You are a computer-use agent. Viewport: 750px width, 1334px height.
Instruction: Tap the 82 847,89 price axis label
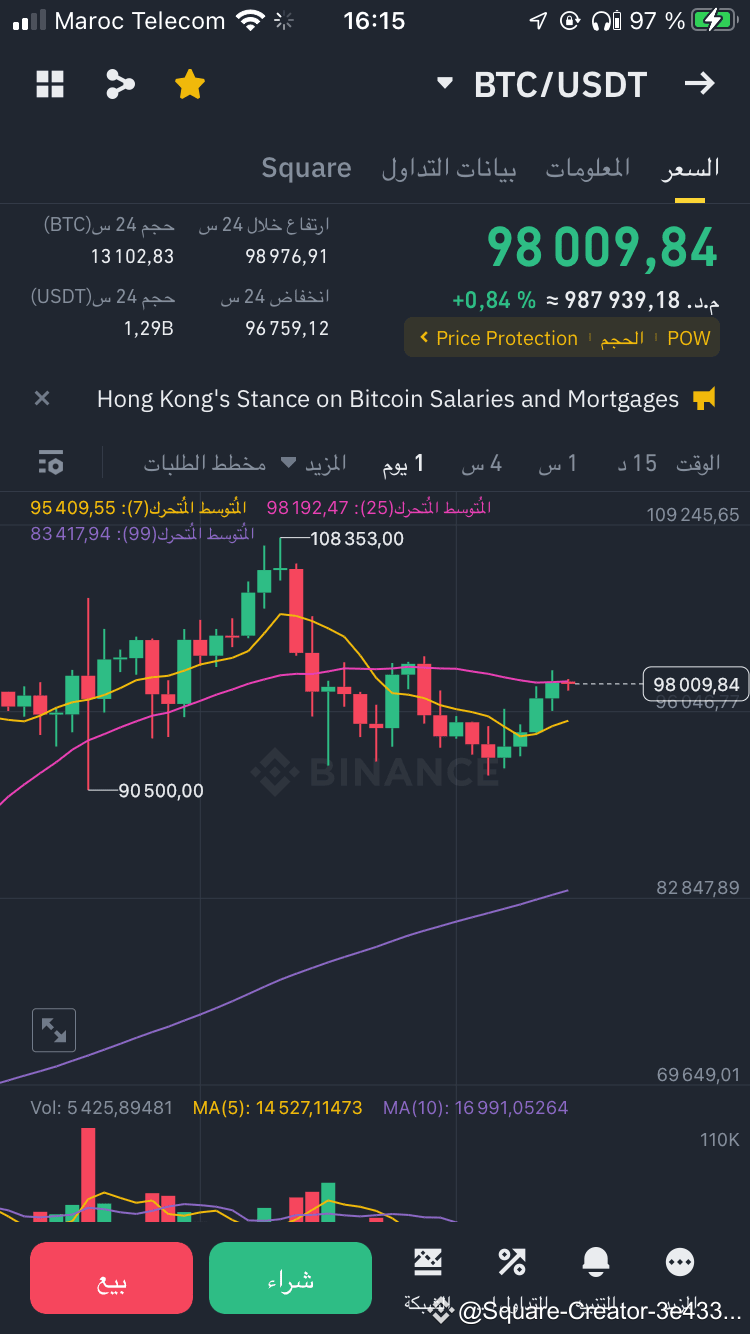coord(698,888)
